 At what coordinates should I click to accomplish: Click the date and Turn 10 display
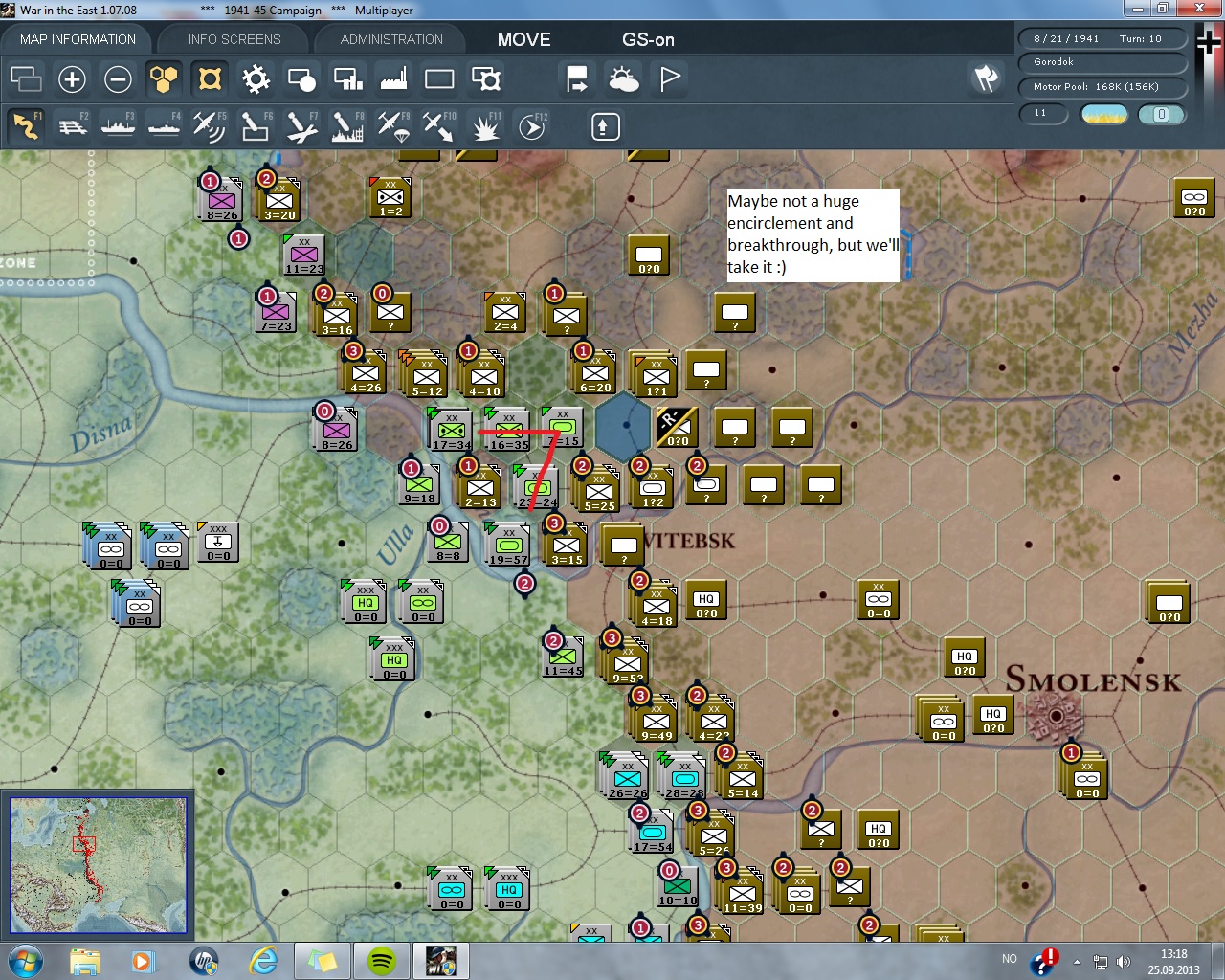point(1102,38)
